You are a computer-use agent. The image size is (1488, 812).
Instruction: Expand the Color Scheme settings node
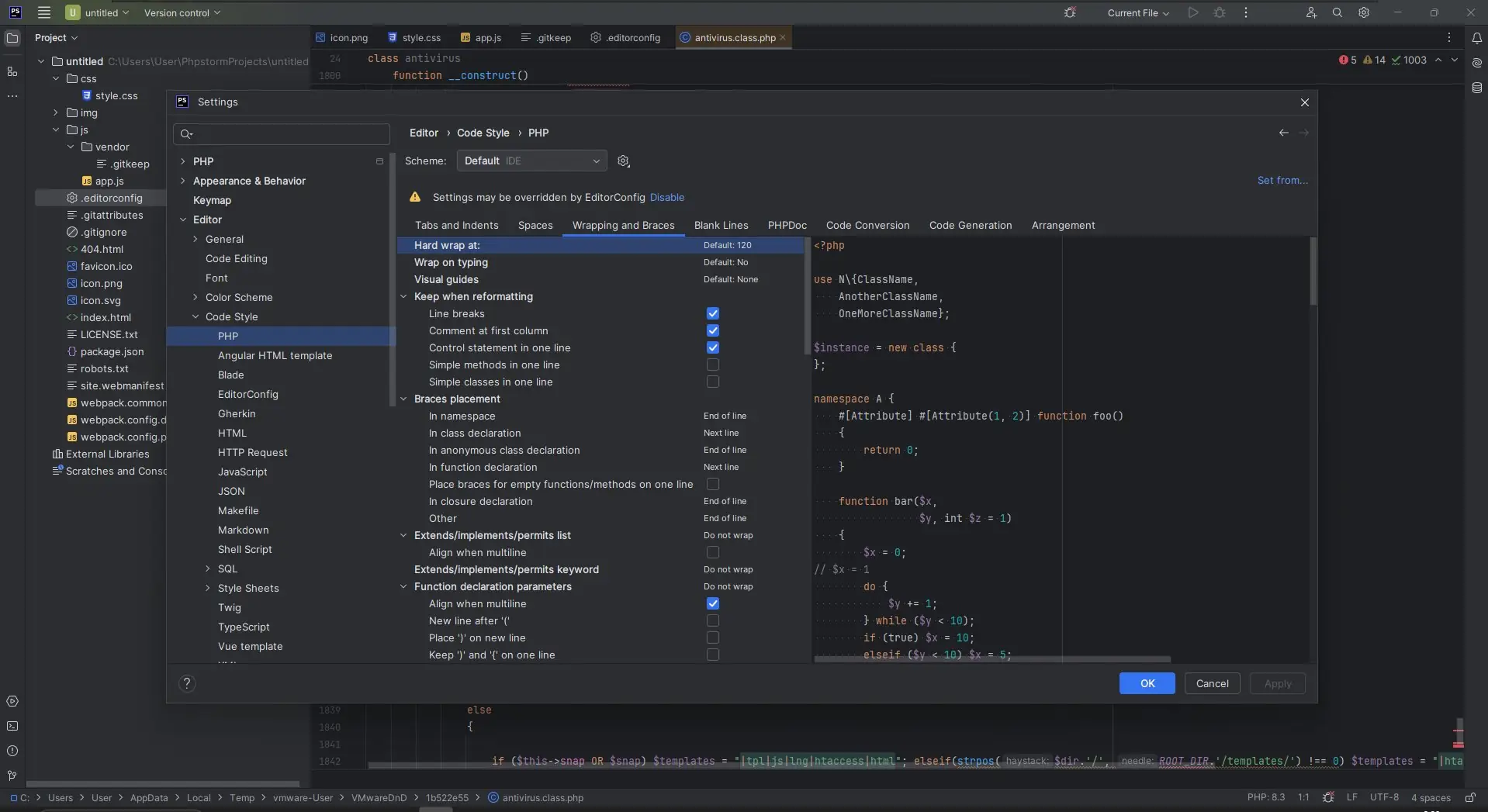(196, 298)
